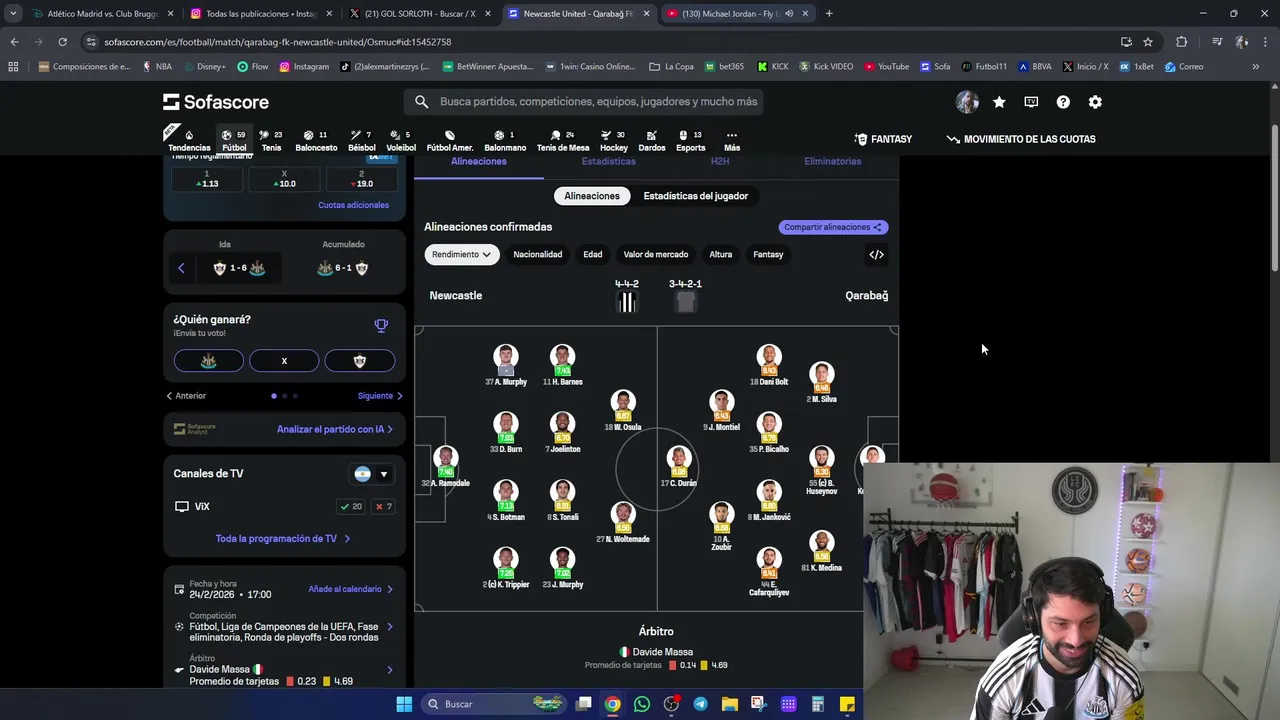The height and width of the screenshot is (720, 1280).
Task: Open Cuotas adicionales link
Action: pos(353,205)
